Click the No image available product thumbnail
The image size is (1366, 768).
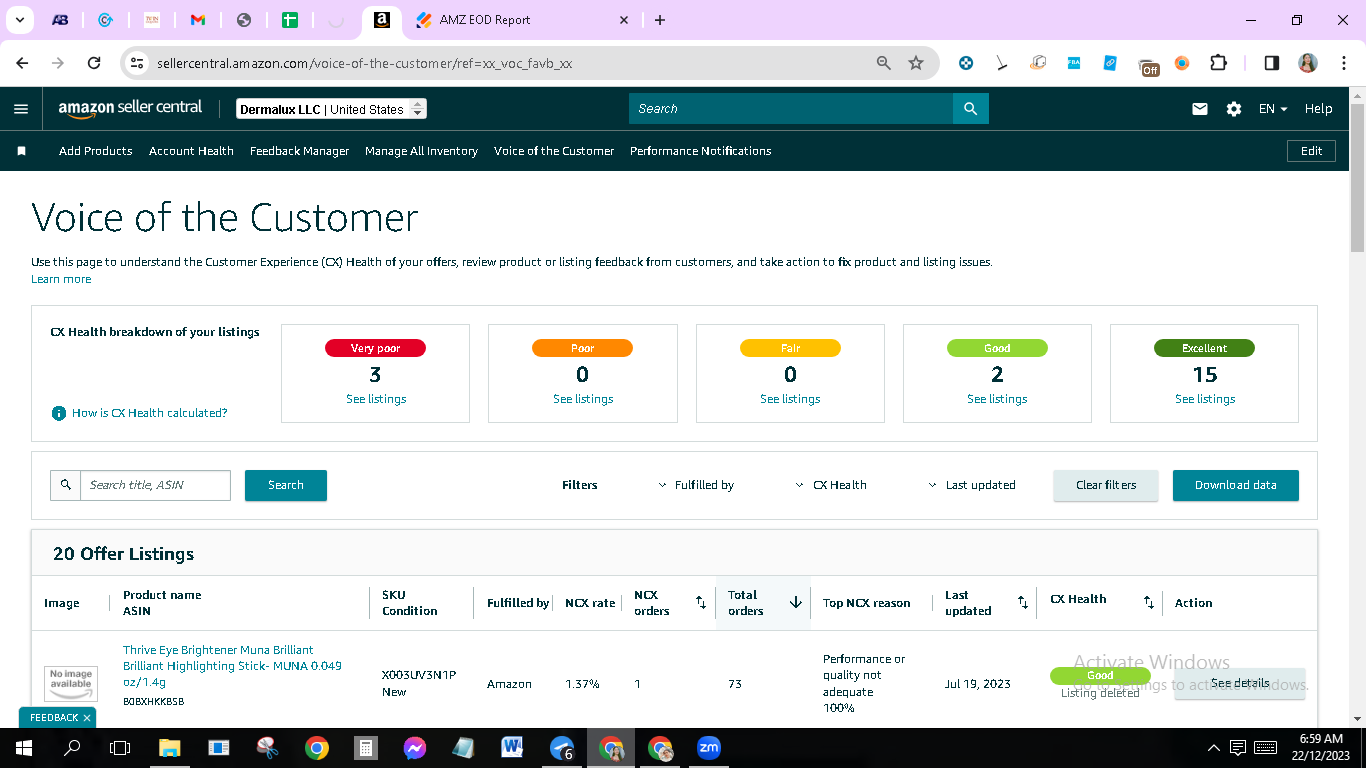tap(72, 684)
